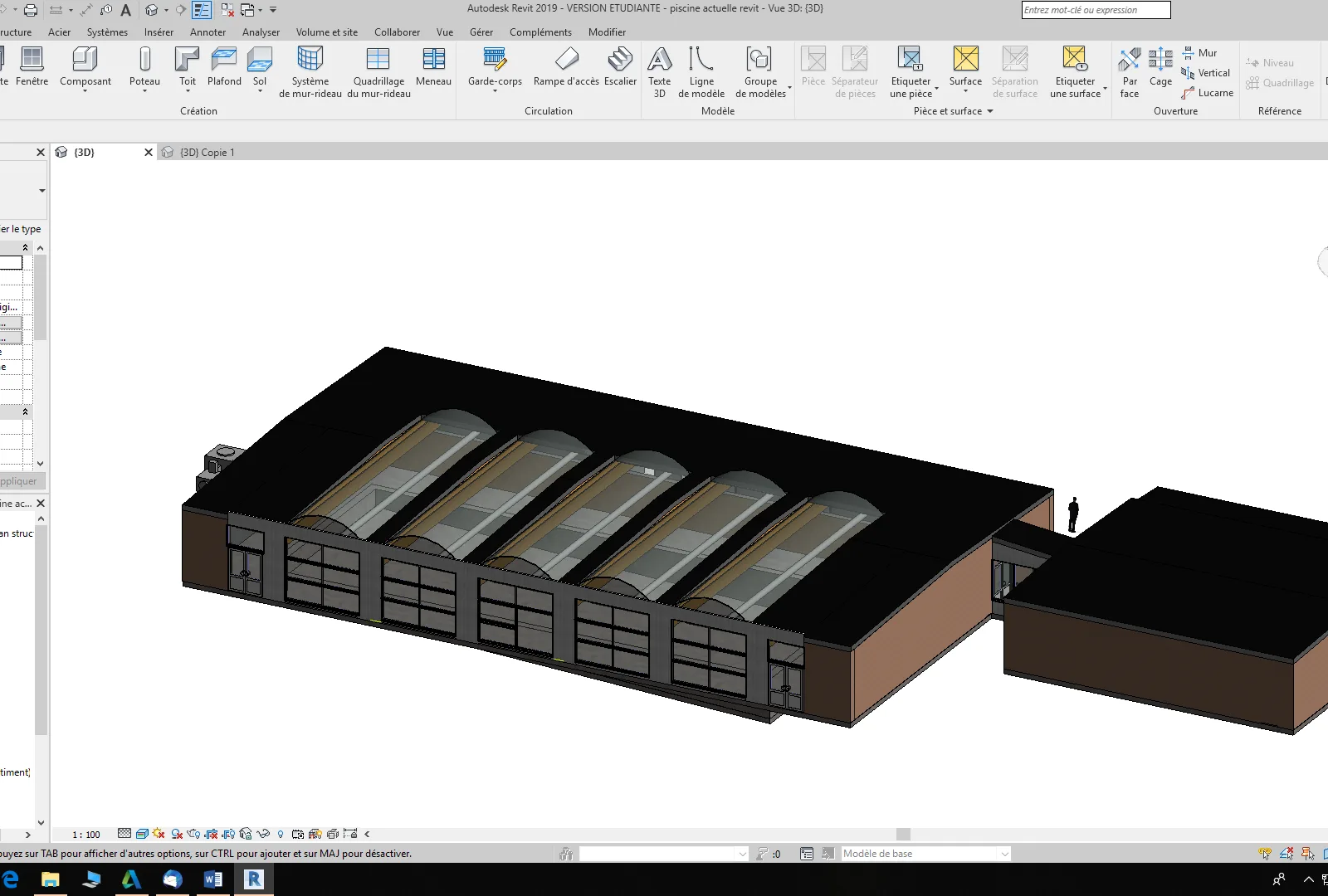
Task: Switch to the Gérer tab
Action: (x=481, y=32)
